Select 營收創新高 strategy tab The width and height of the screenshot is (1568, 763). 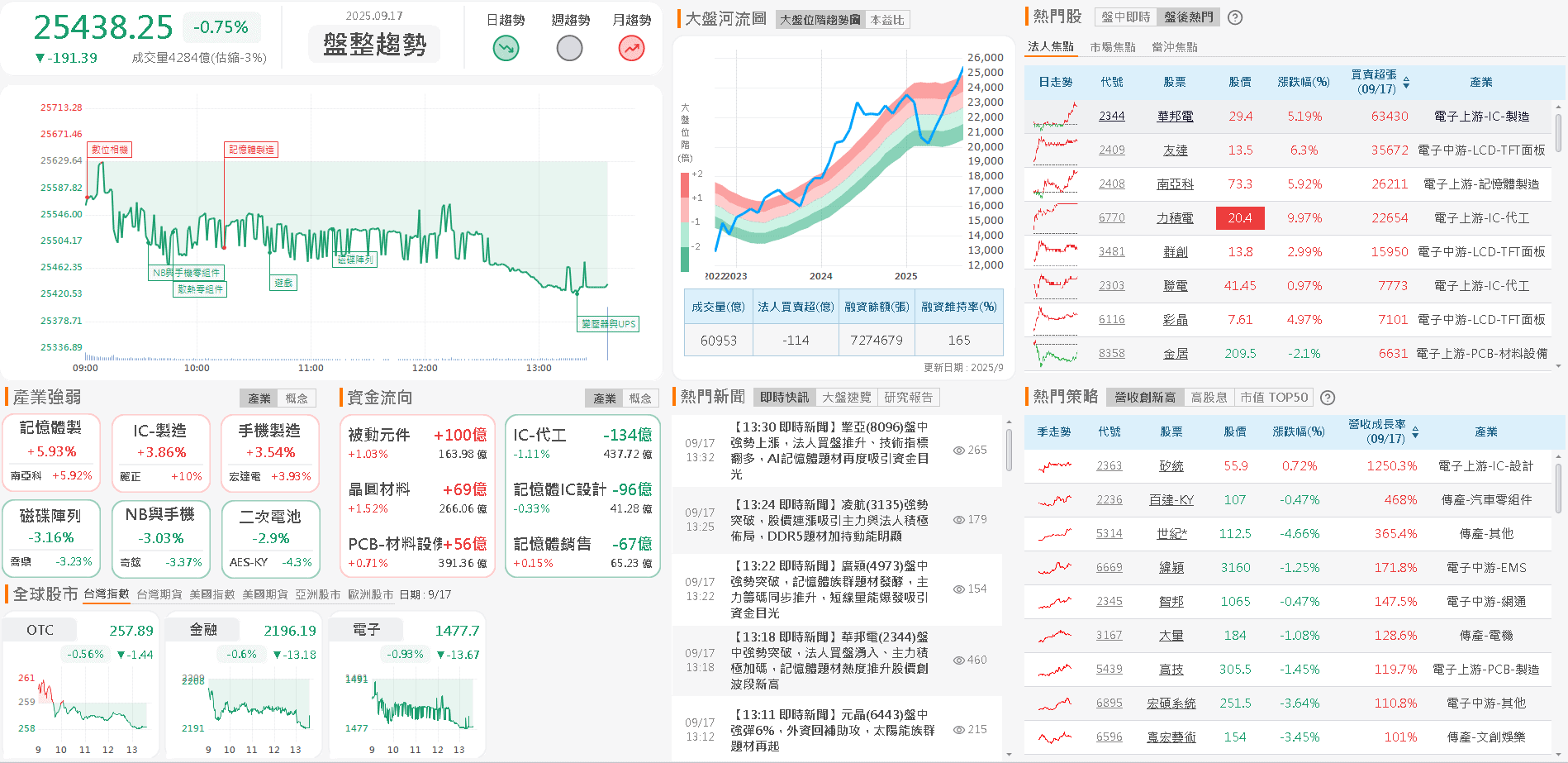pyautogui.click(x=1145, y=398)
